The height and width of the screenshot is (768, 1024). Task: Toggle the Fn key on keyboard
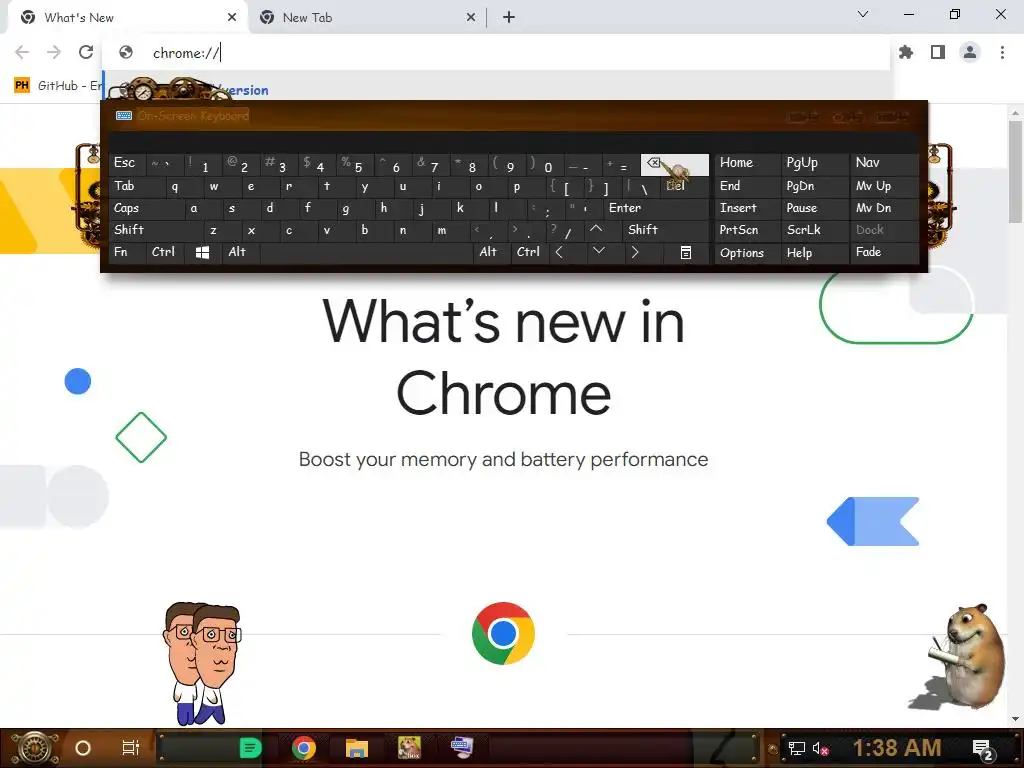coord(127,252)
